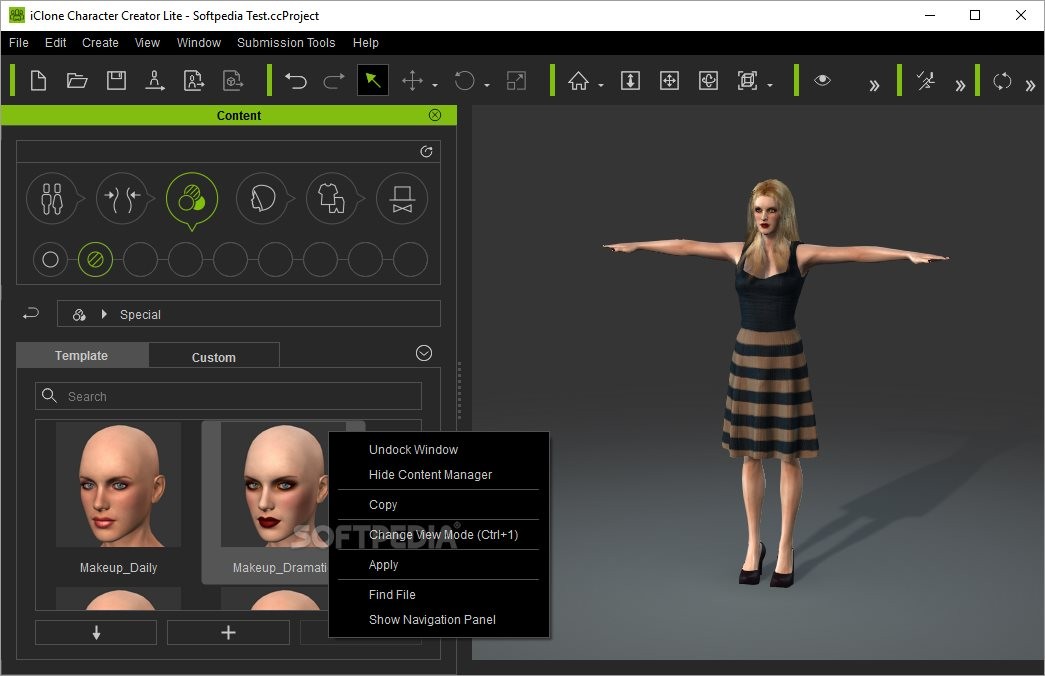Image resolution: width=1045 pixels, height=676 pixels.
Task: Refresh the content panel via top-right icon
Action: click(427, 151)
